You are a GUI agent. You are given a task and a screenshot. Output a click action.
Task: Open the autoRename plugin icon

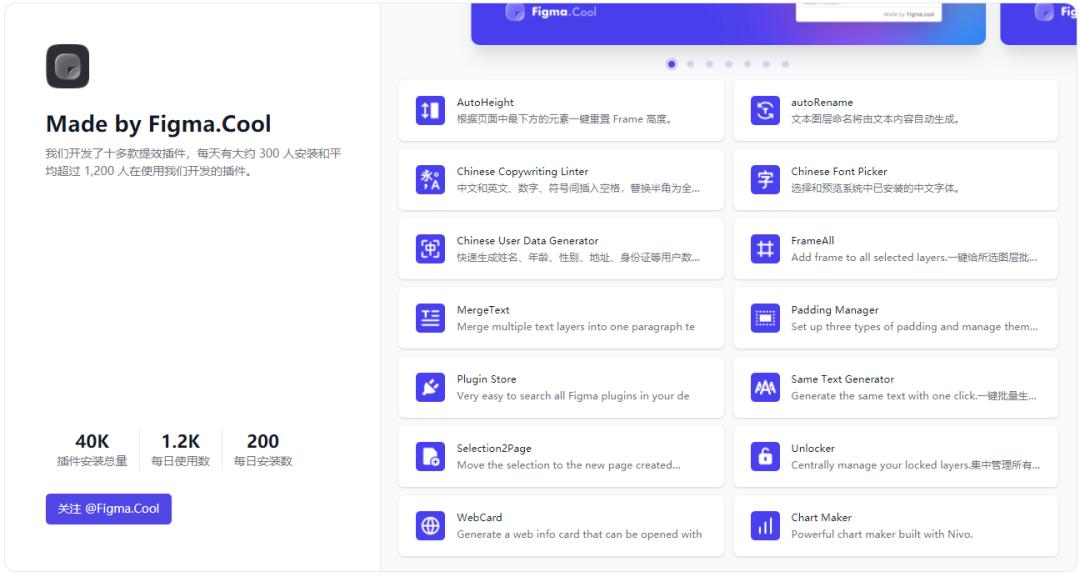[x=765, y=110]
